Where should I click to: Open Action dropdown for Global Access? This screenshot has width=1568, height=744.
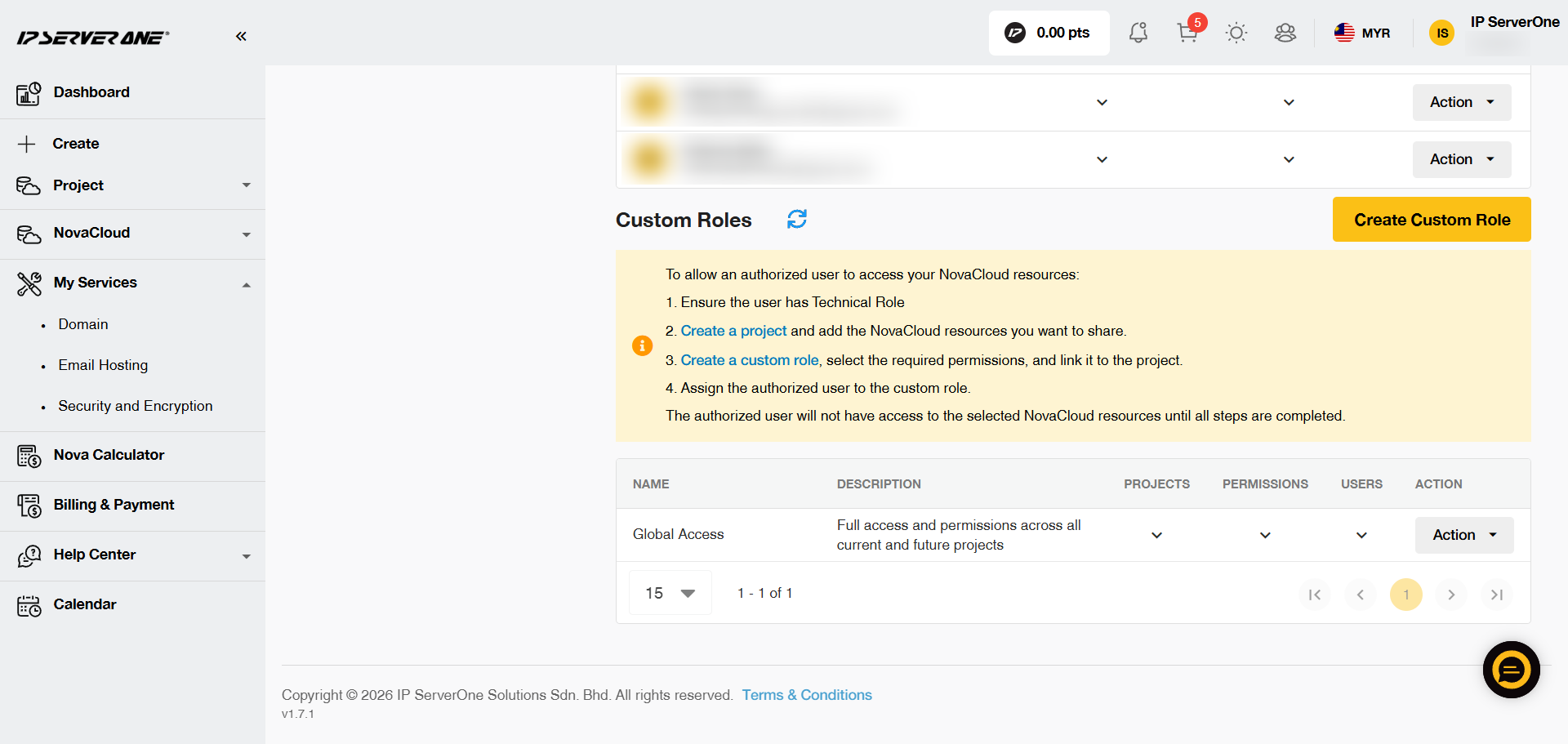pos(1464,535)
